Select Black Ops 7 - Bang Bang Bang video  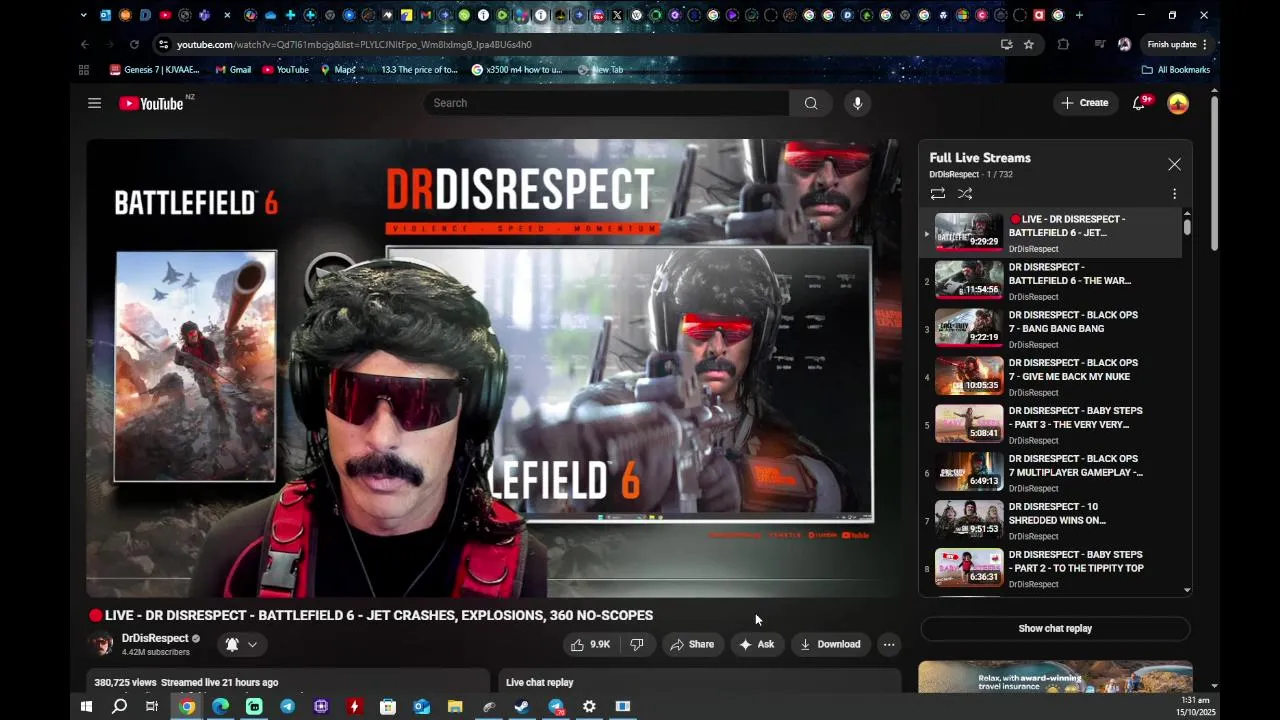point(1050,329)
